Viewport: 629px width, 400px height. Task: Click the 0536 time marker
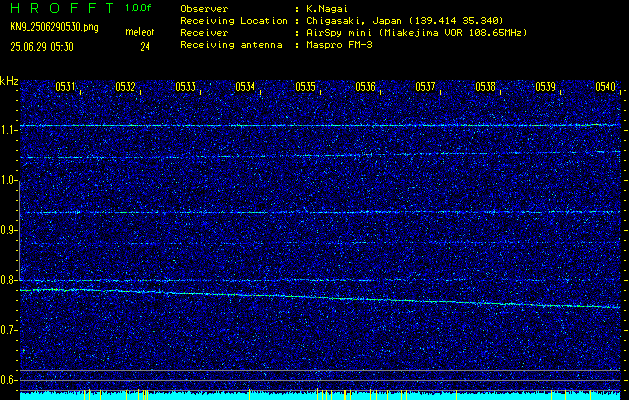pos(365,87)
